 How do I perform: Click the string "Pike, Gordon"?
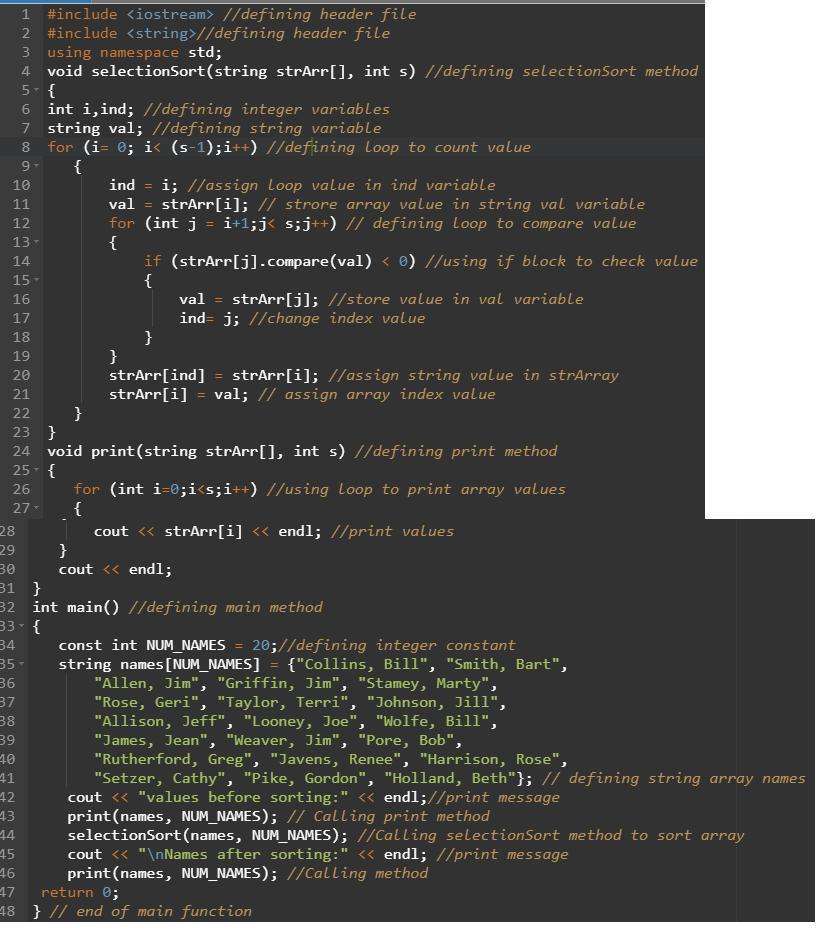(x=304, y=779)
